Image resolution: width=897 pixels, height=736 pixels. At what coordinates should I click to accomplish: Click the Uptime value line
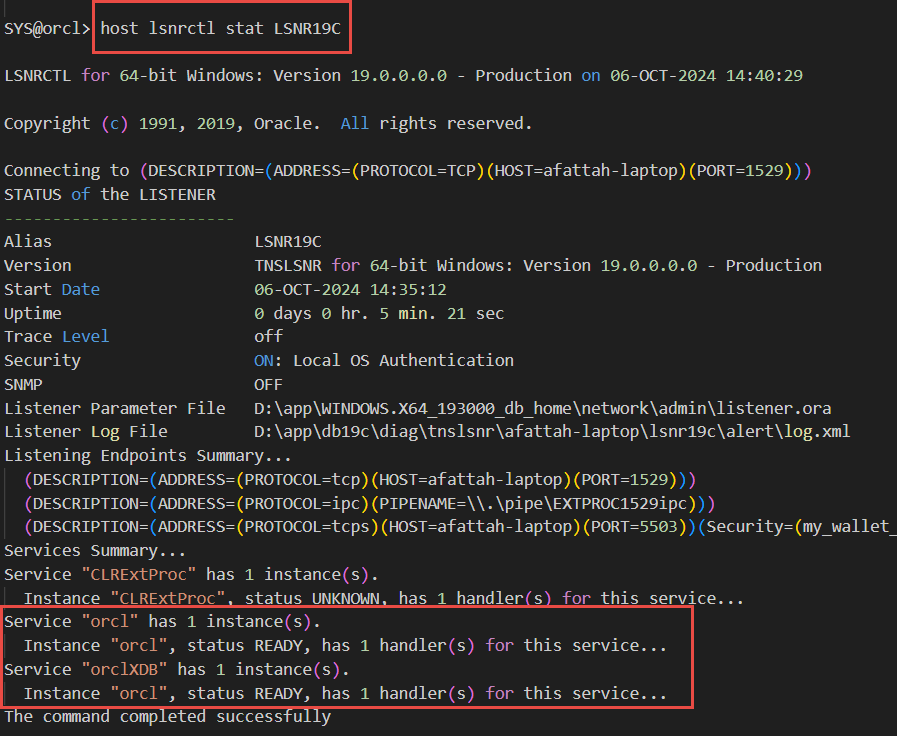click(379, 313)
